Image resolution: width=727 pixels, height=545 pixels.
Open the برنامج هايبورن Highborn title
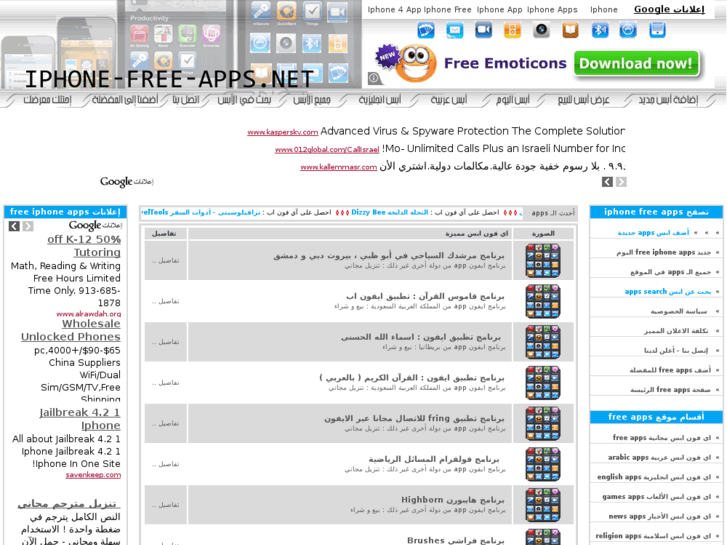453,500
